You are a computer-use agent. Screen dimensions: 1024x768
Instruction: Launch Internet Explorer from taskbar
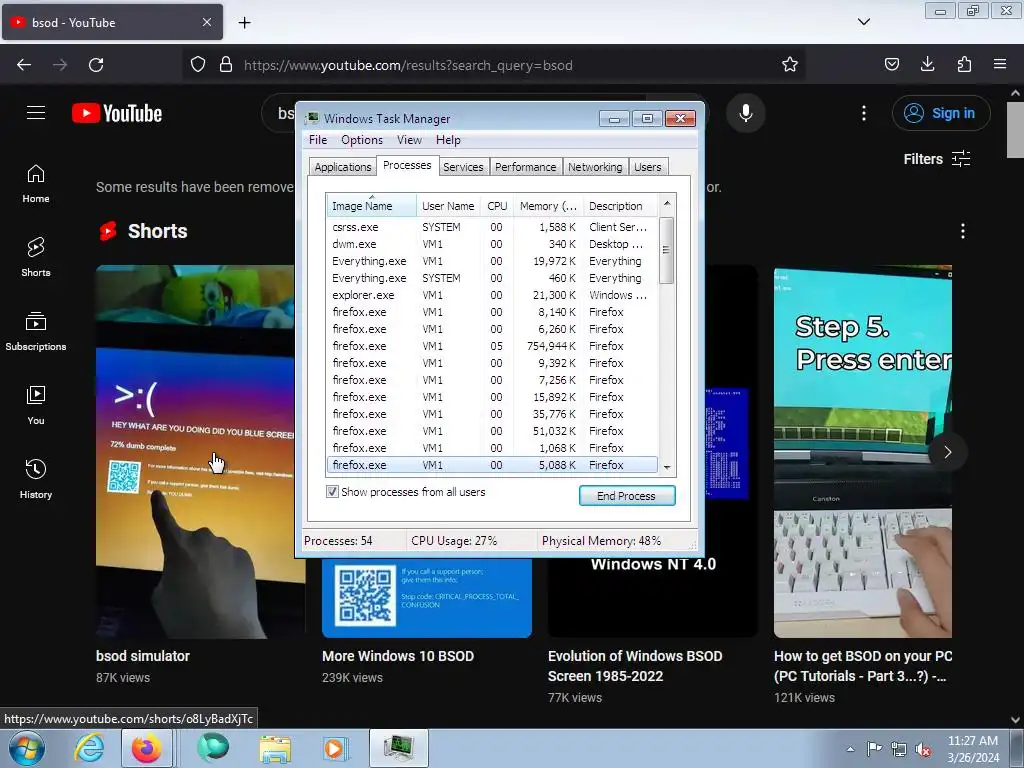88,748
